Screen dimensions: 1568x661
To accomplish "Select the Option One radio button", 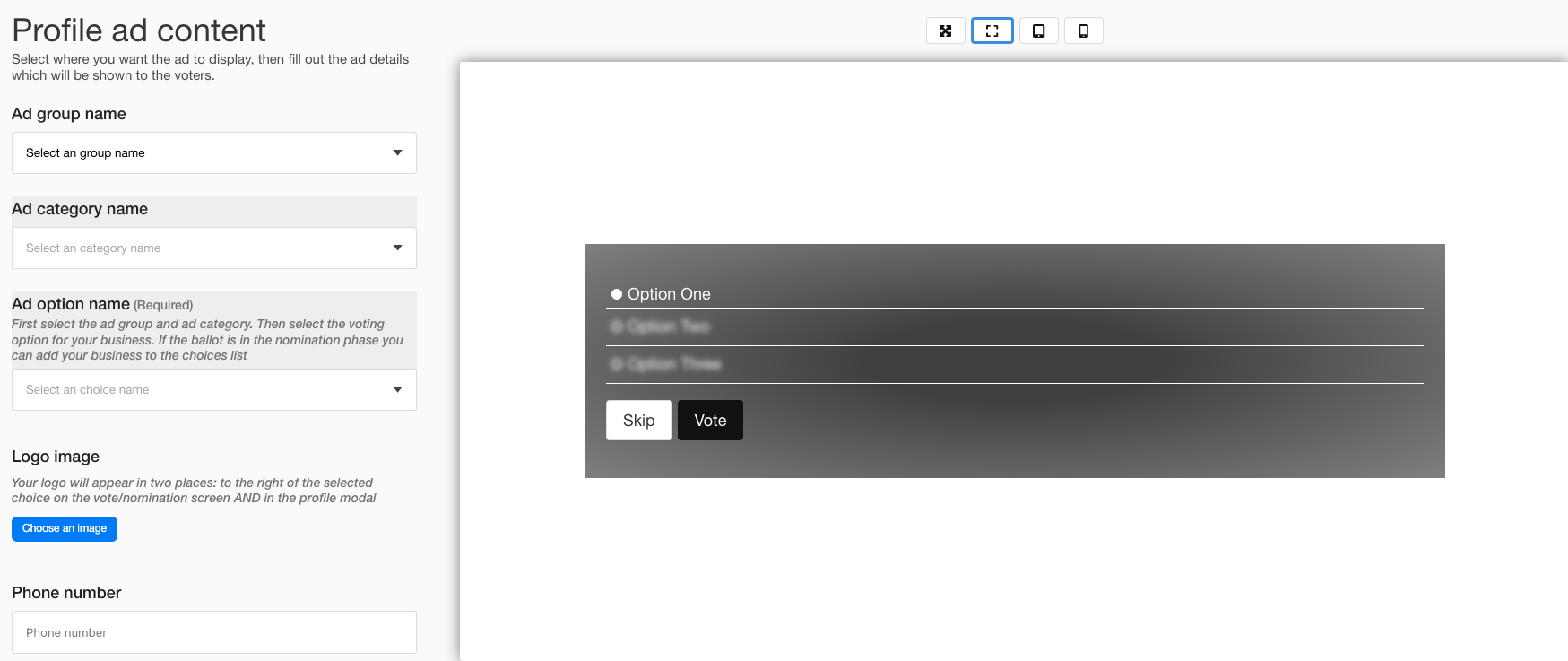I will point(617,294).
